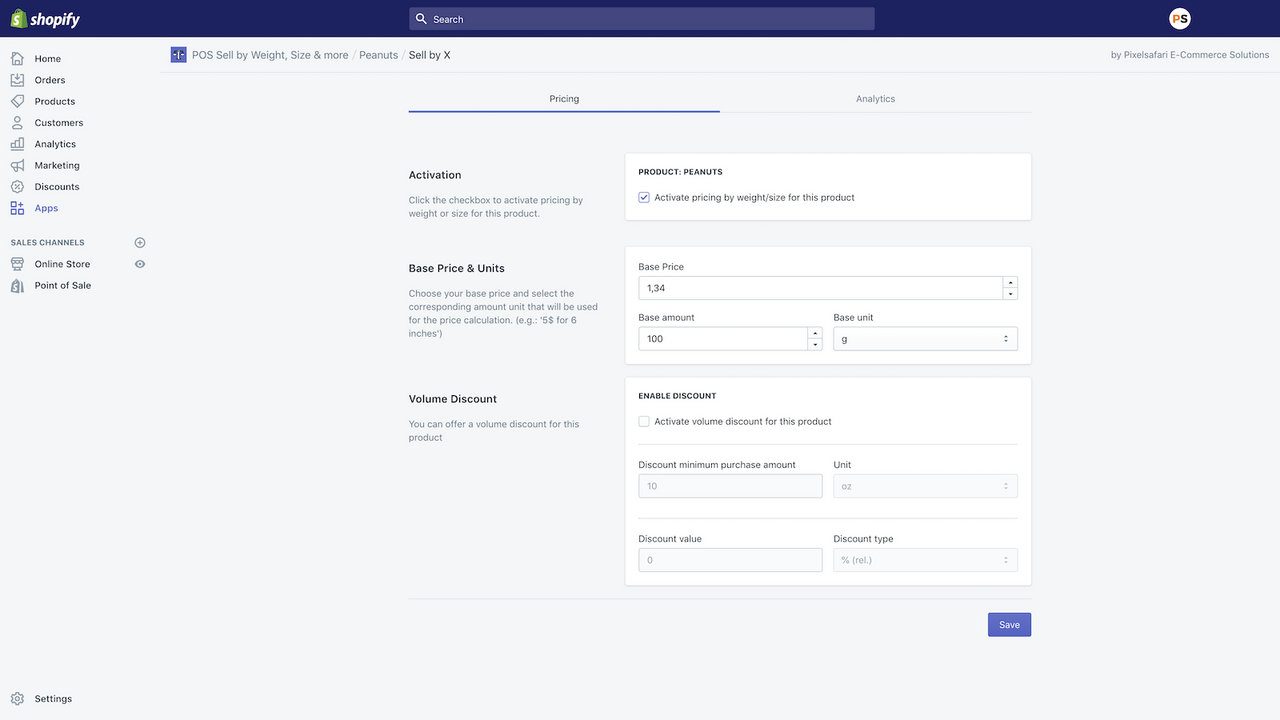This screenshot has width=1280, height=720.
Task: Open the Discount type dropdown
Action: pos(924,559)
